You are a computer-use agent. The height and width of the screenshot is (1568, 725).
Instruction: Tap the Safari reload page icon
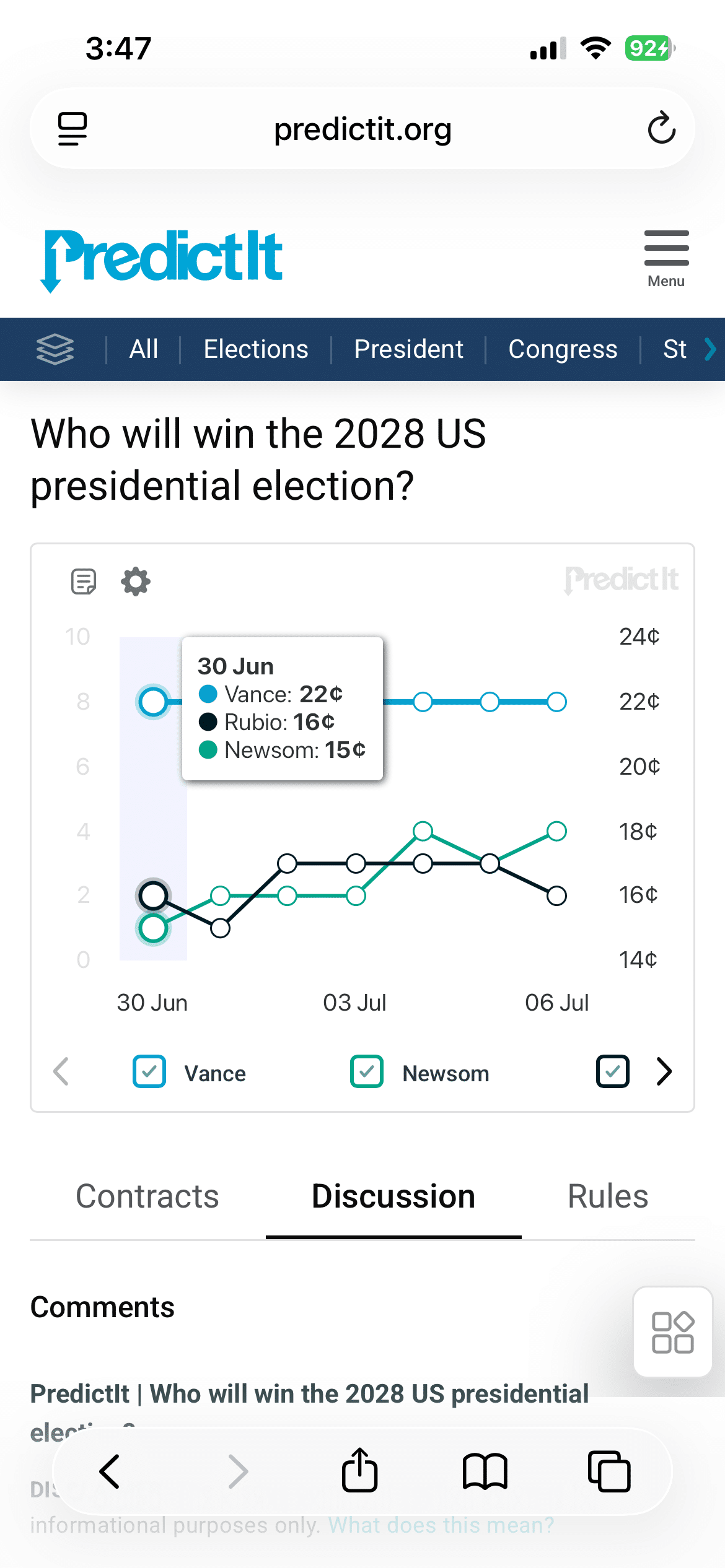(x=661, y=128)
